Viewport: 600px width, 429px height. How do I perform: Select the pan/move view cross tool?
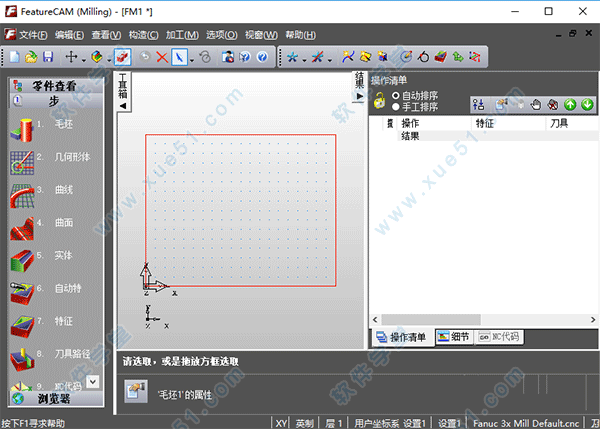pos(71,57)
